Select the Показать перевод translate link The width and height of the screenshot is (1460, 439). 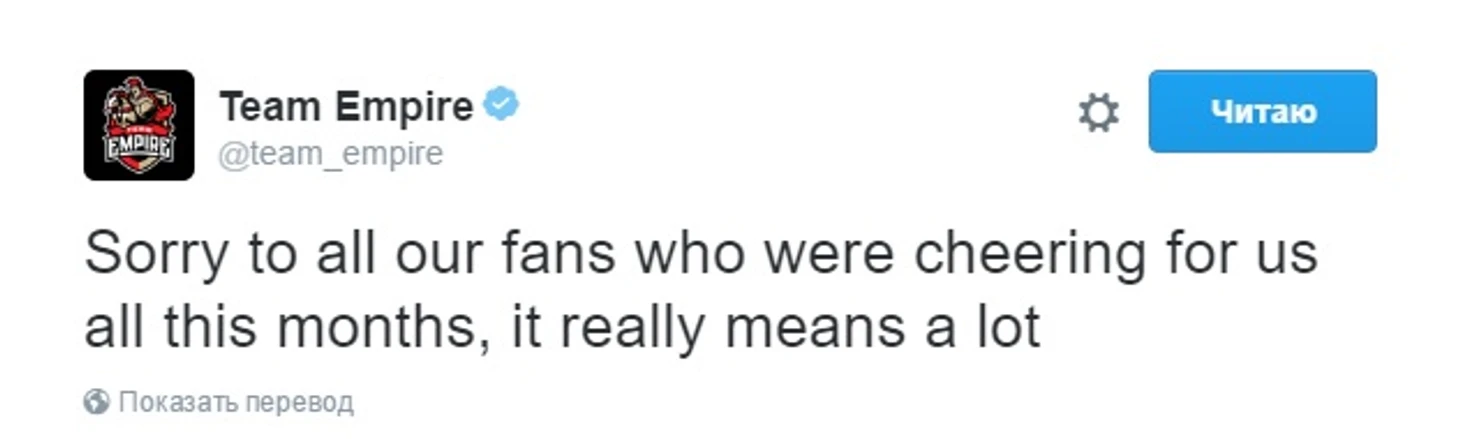tap(235, 403)
